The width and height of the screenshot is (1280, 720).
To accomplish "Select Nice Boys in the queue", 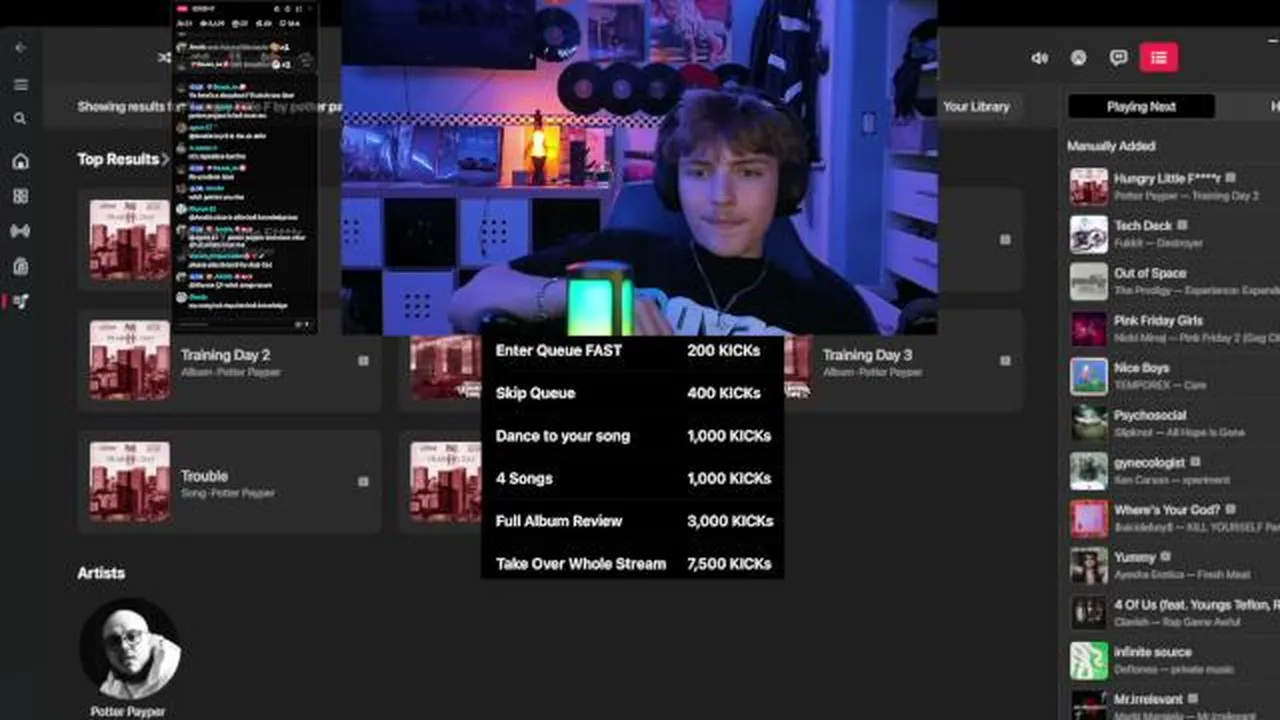I will [1173, 376].
